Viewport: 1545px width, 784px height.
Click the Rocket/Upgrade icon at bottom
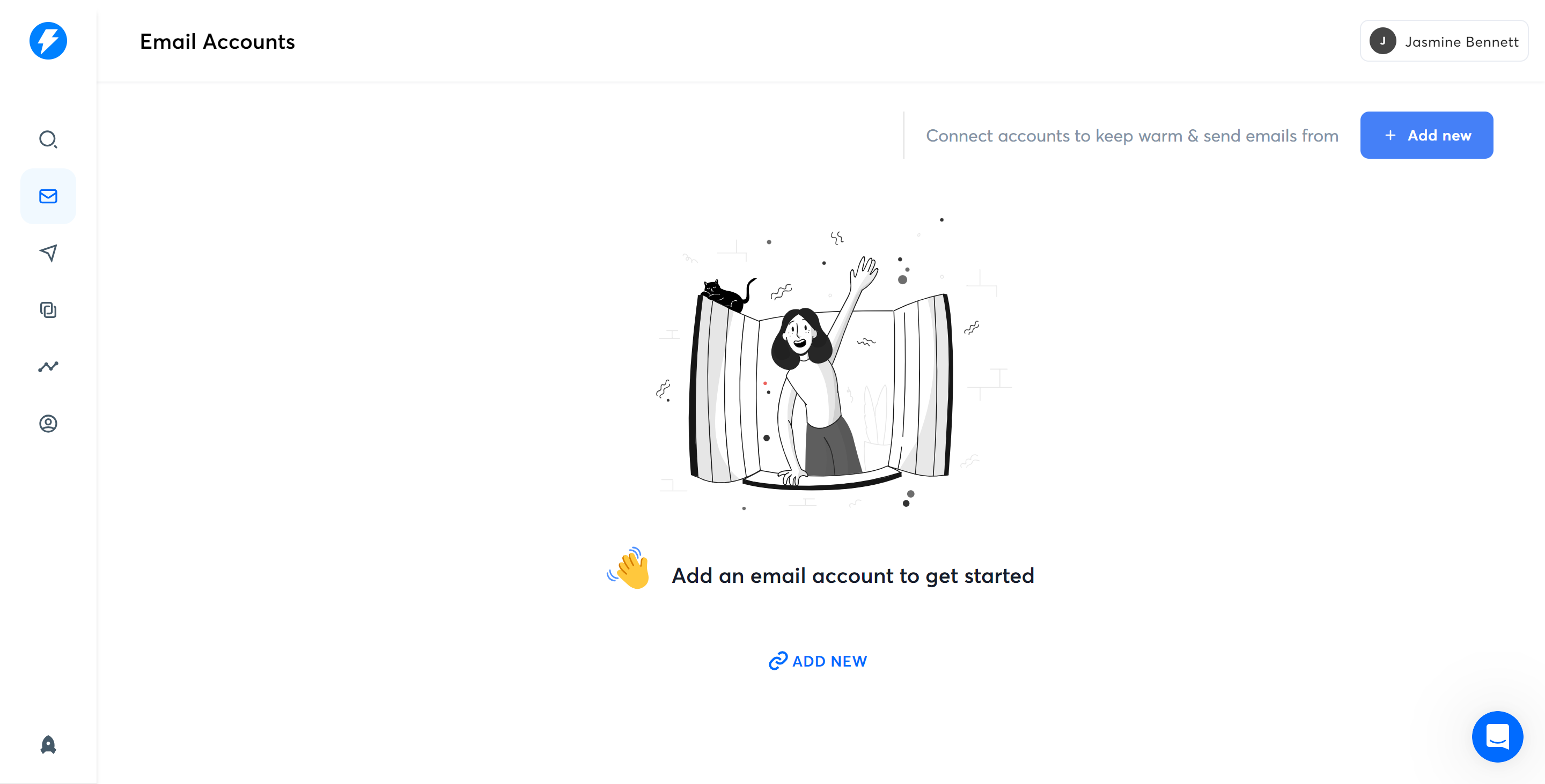(x=48, y=744)
